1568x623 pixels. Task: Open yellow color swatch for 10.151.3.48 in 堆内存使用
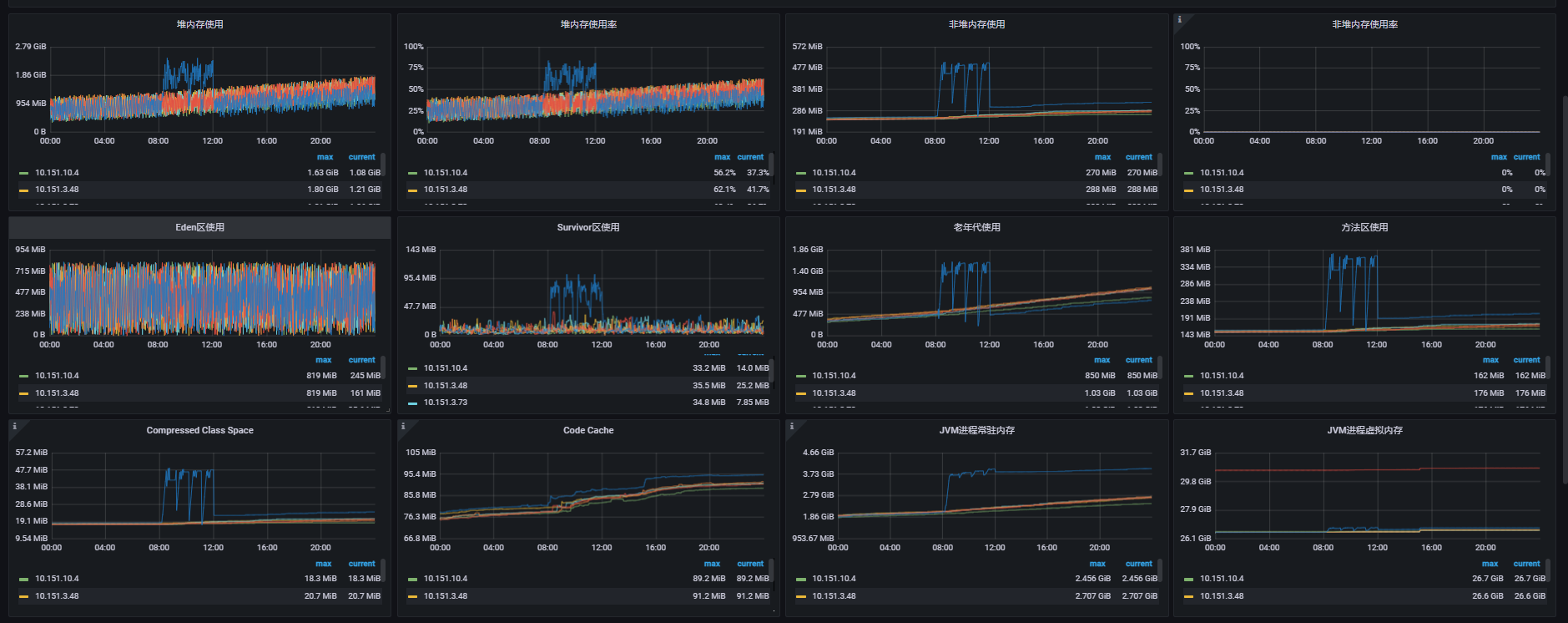(x=23, y=190)
